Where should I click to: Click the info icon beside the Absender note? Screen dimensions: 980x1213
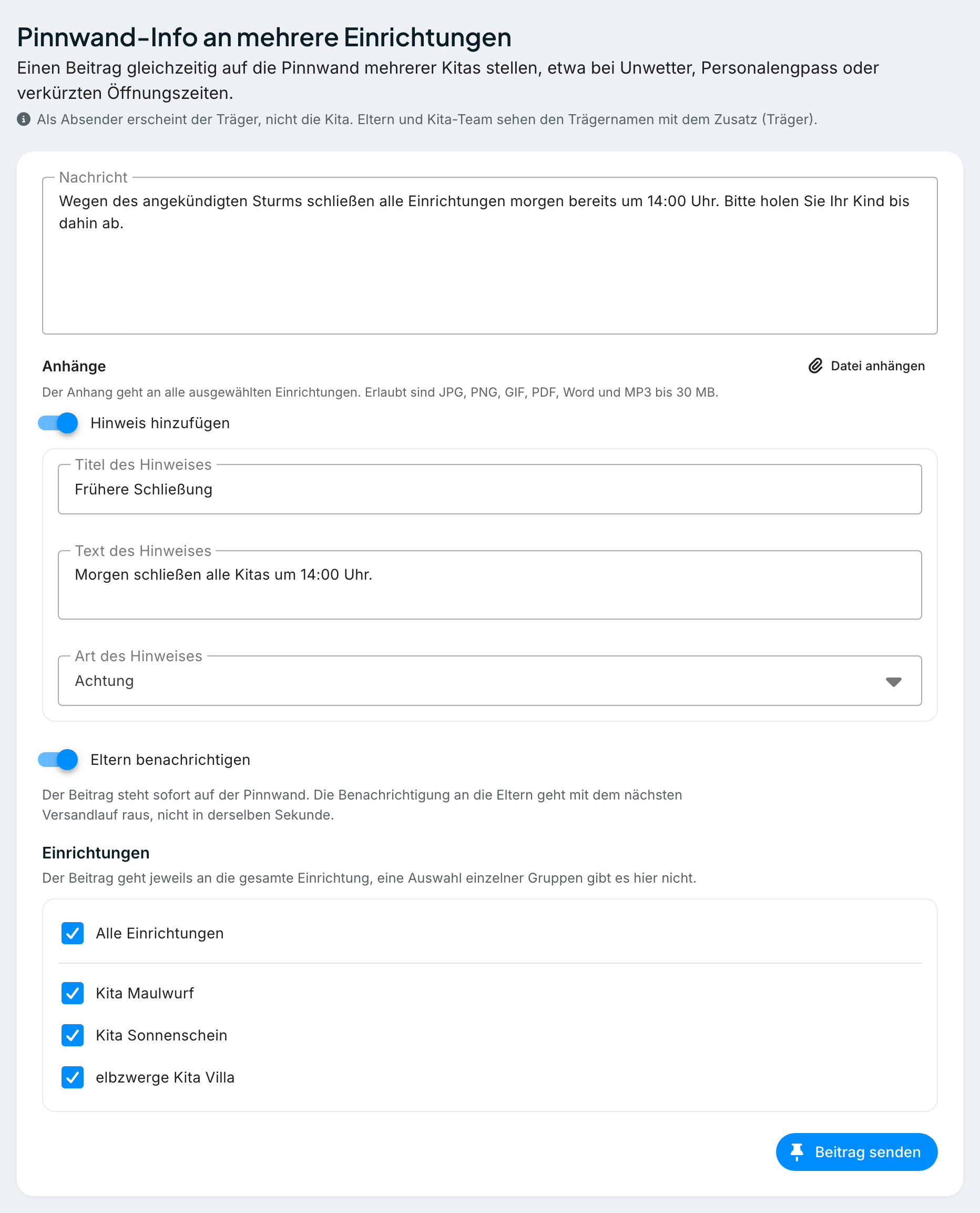click(x=24, y=119)
